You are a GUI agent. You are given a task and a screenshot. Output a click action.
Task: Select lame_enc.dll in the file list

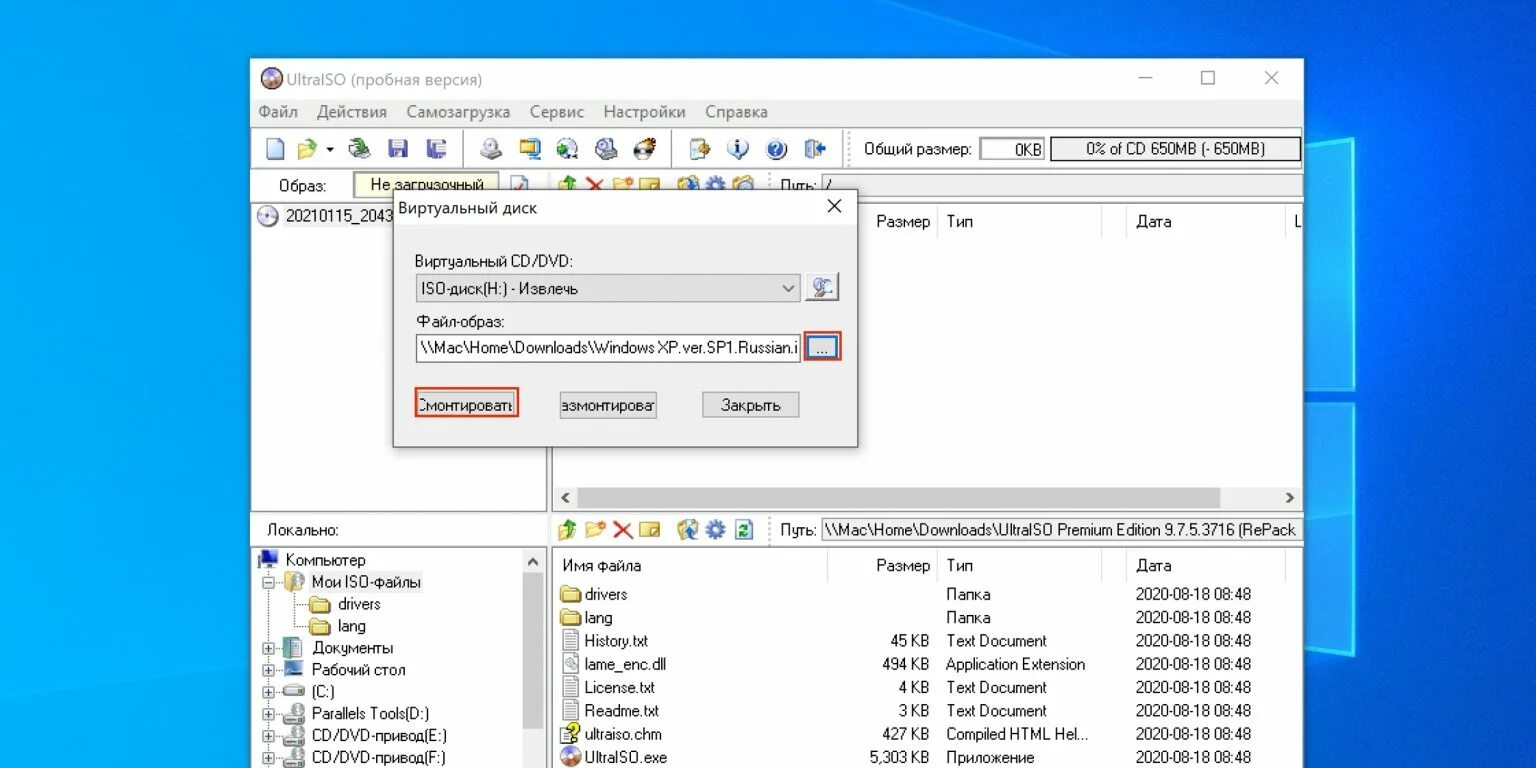[625, 664]
